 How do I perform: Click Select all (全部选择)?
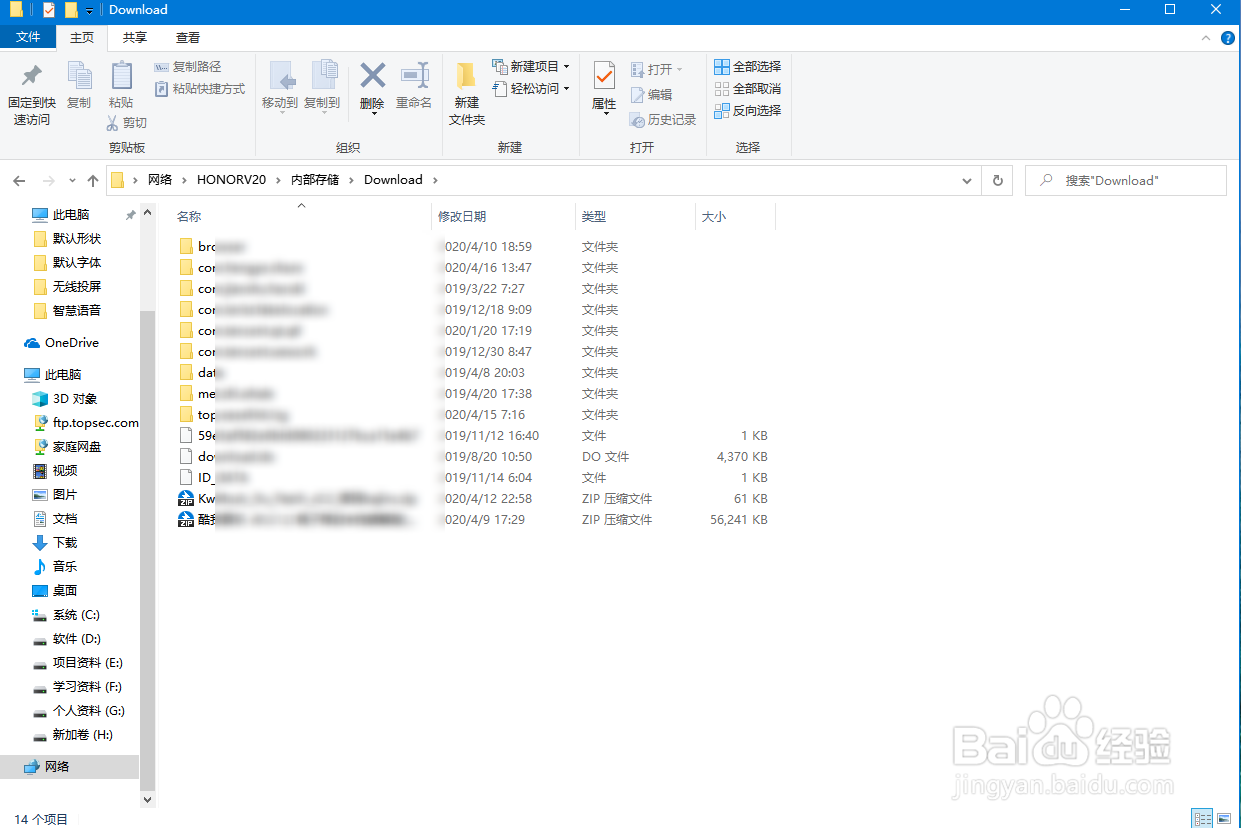[x=748, y=67]
